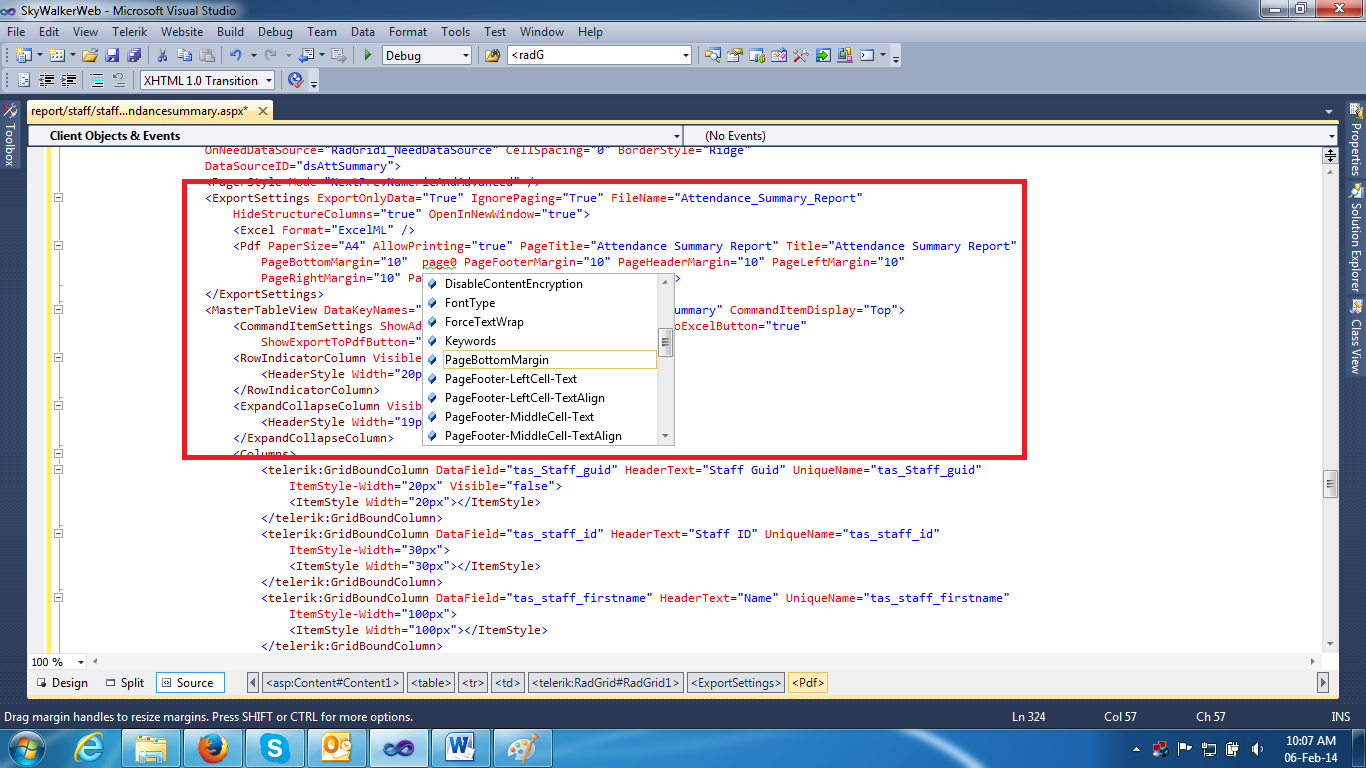Open the Solution Explorer side panel tab
The image size is (1366, 768).
1356,237
